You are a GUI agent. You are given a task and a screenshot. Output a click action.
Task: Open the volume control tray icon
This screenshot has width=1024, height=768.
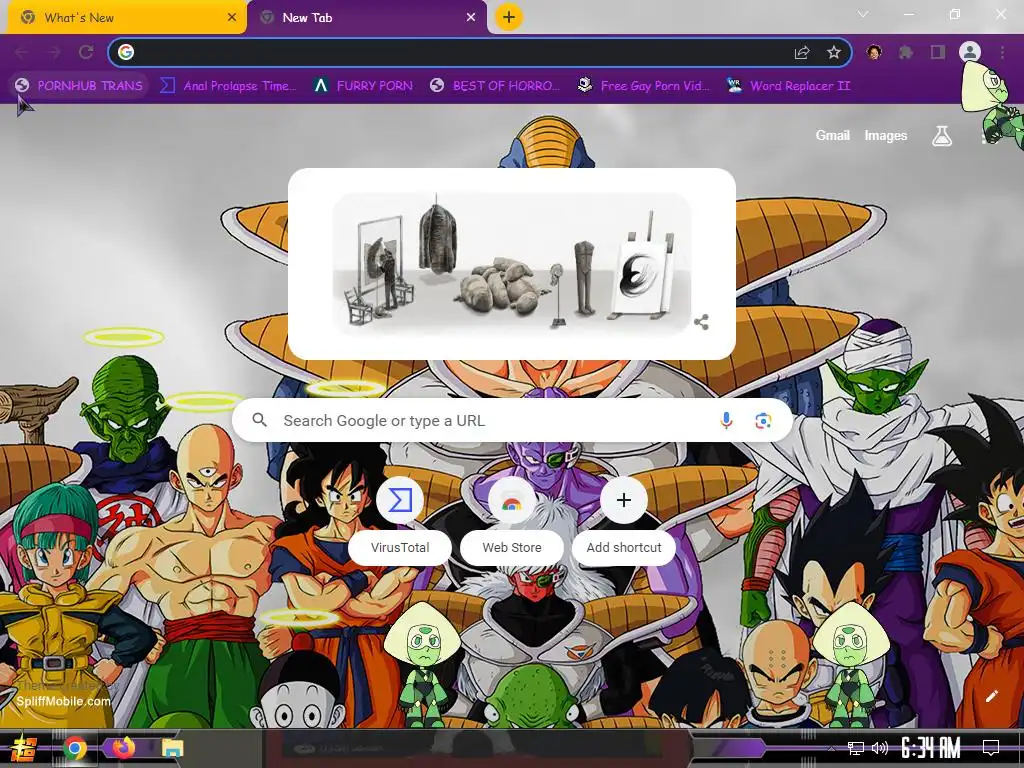click(x=880, y=748)
